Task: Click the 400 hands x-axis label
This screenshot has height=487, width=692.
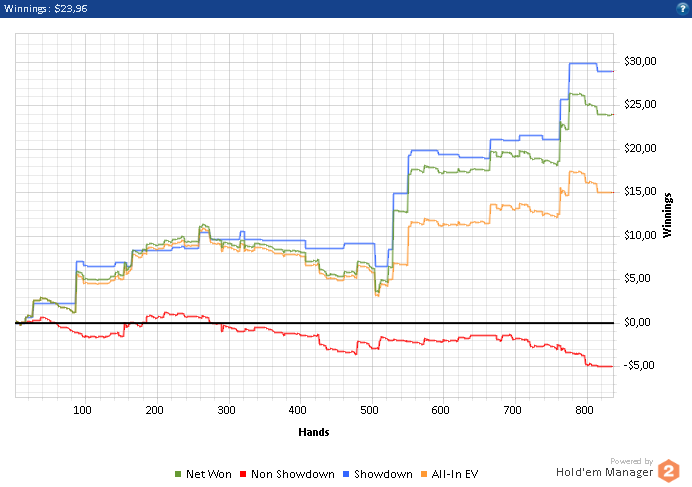Action: (297, 410)
